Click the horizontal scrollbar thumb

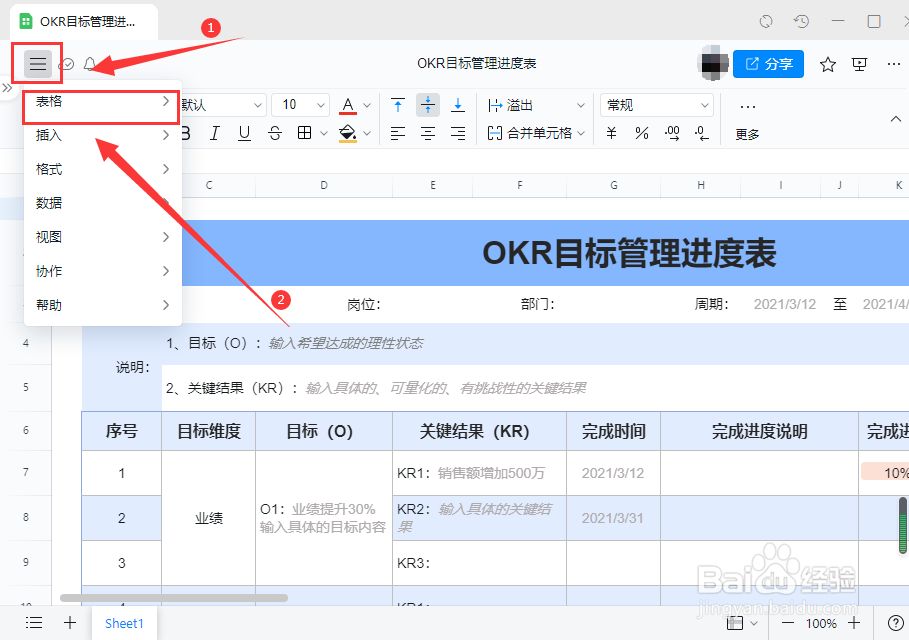[x=174, y=598]
